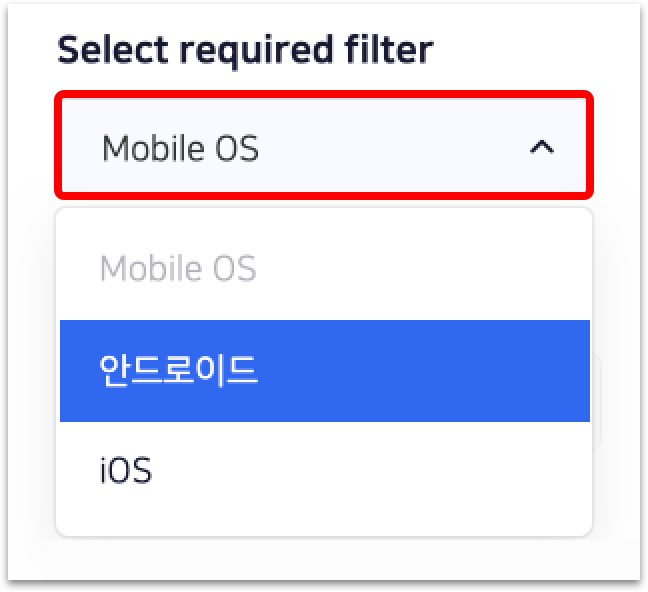Click the red-outlined filter select box

tap(323, 146)
